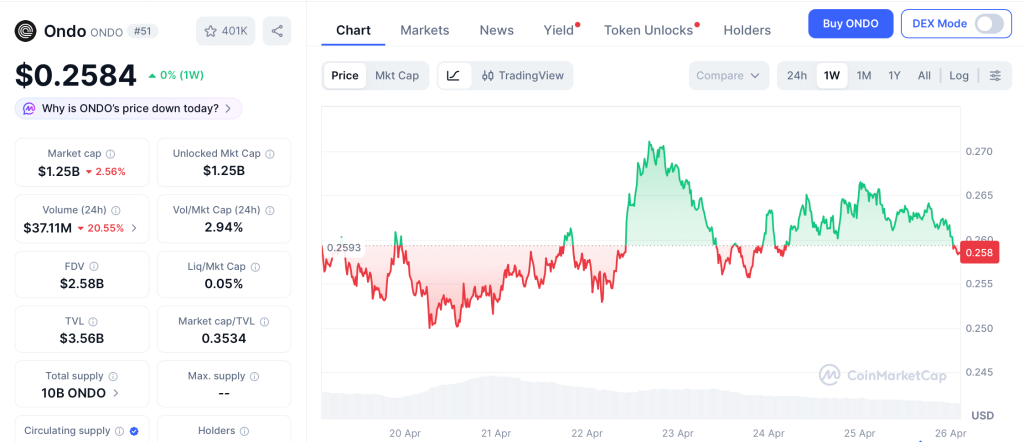Viewport: 1024px width, 442px height.
Task: Open the Compare dropdown
Action: [729, 75]
